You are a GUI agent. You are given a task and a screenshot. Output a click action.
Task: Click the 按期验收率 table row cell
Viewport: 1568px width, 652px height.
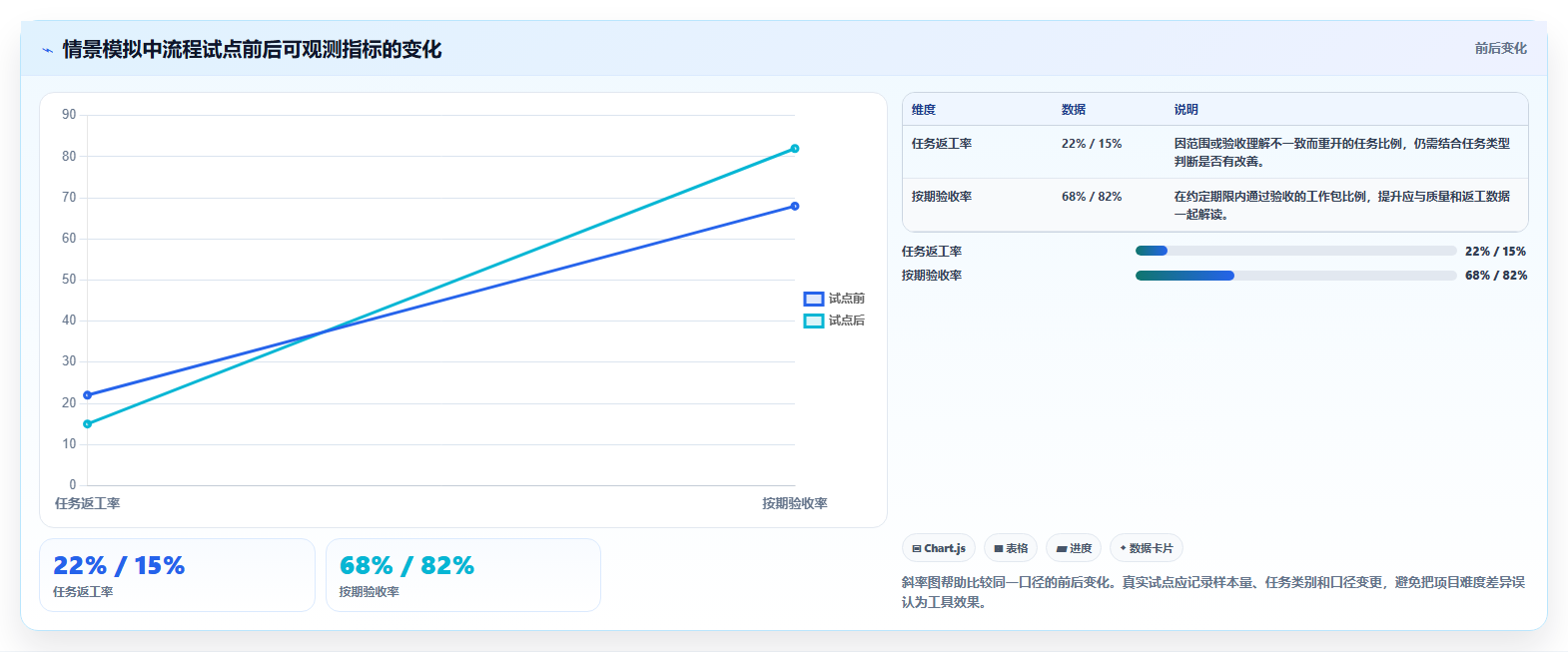click(x=942, y=197)
